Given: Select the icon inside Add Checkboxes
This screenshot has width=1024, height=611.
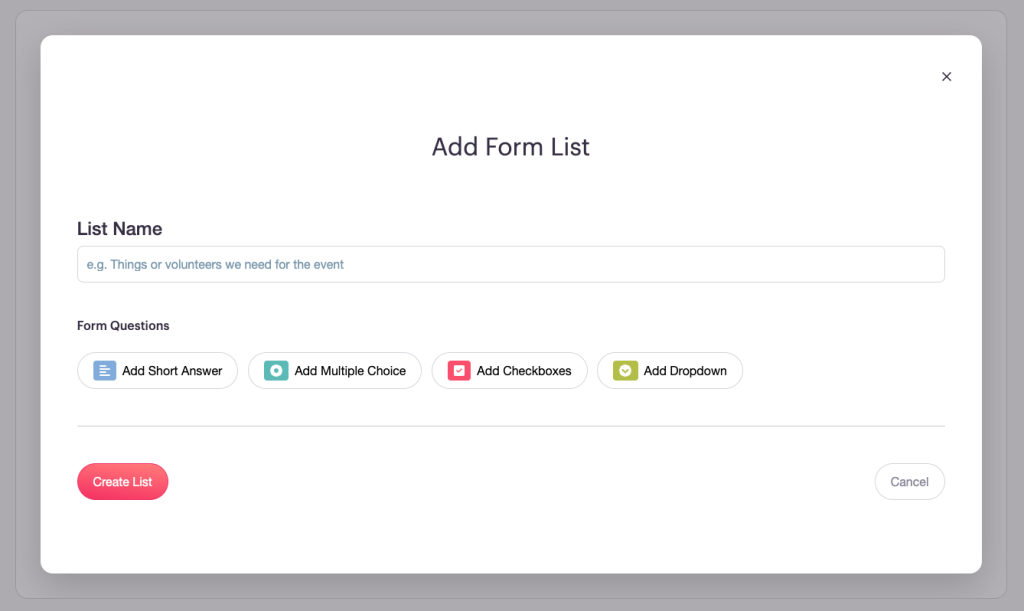Looking at the screenshot, I should (x=458, y=370).
